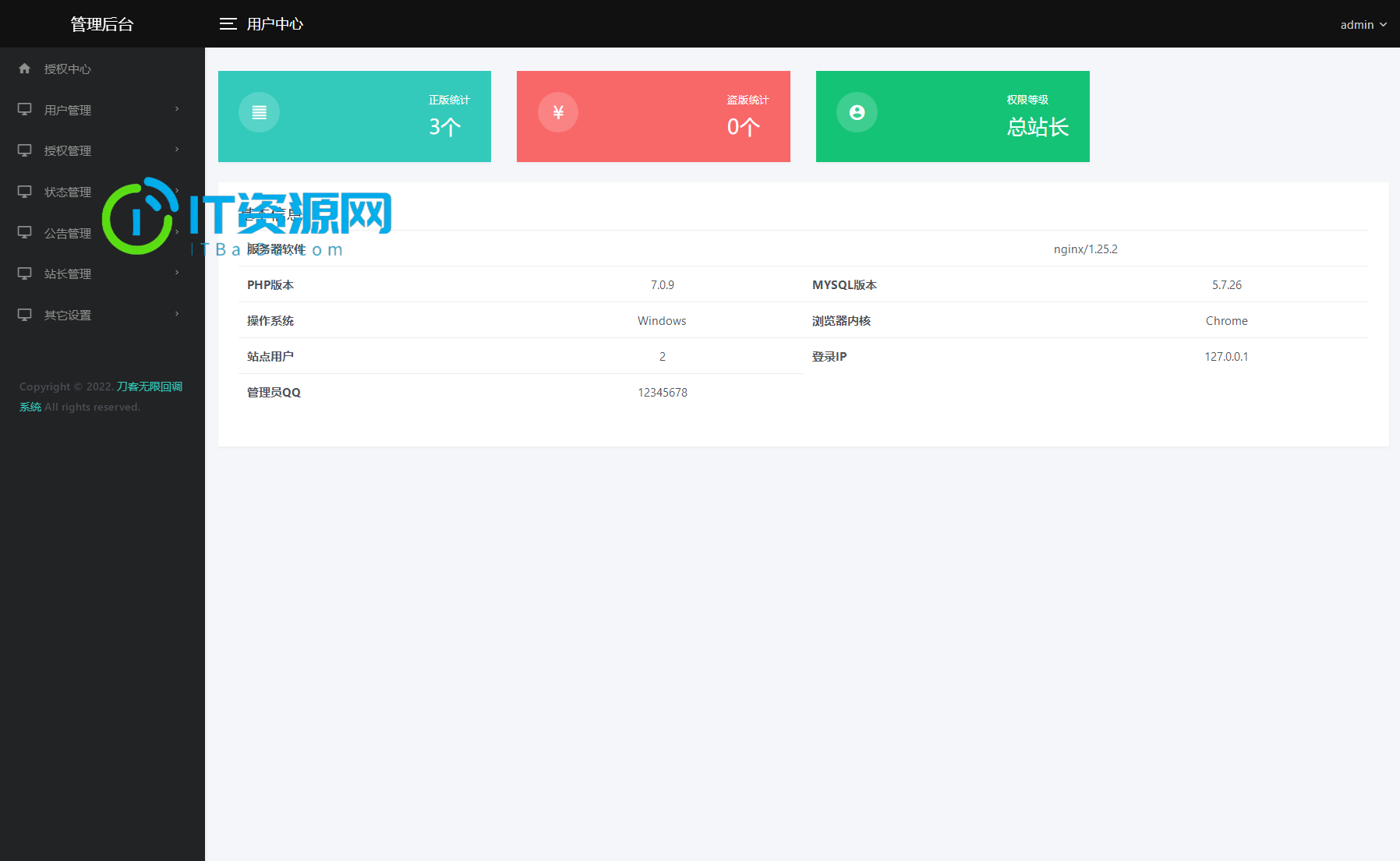This screenshot has height=861, width=1400.
Task: Click the 127.0.0.1 login IP value
Action: 1226,357
